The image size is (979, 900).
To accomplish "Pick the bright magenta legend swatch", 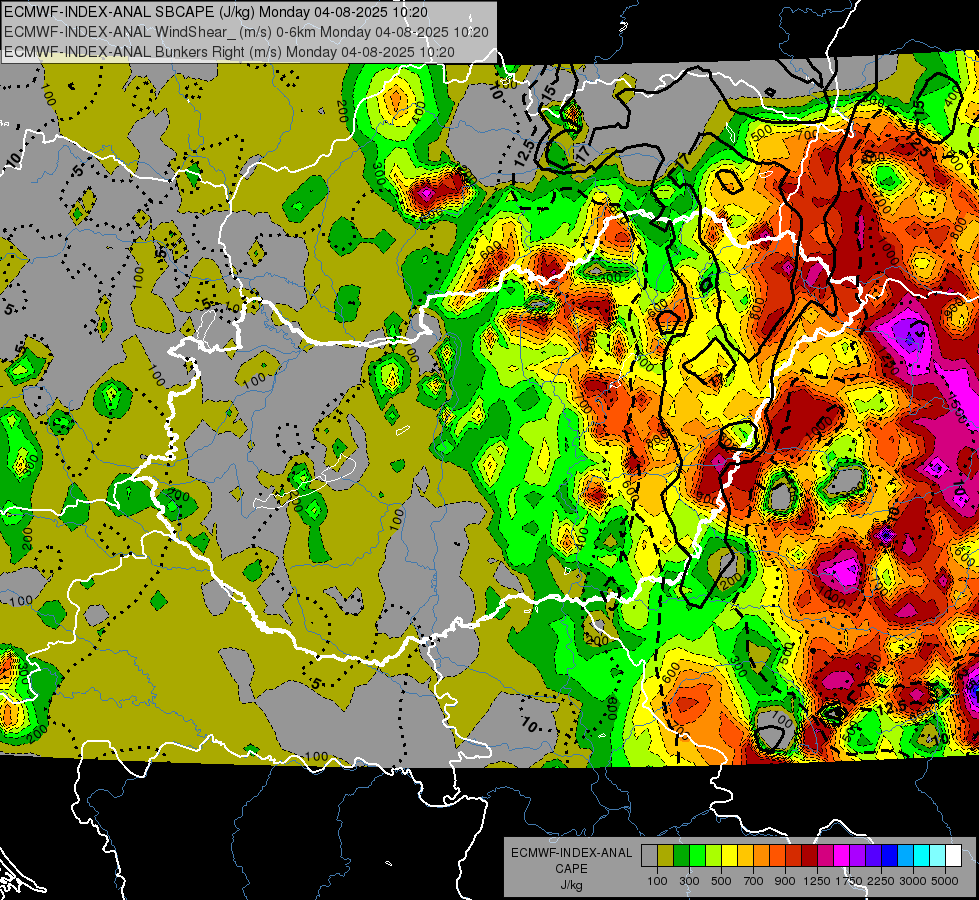I will tap(842, 855).
